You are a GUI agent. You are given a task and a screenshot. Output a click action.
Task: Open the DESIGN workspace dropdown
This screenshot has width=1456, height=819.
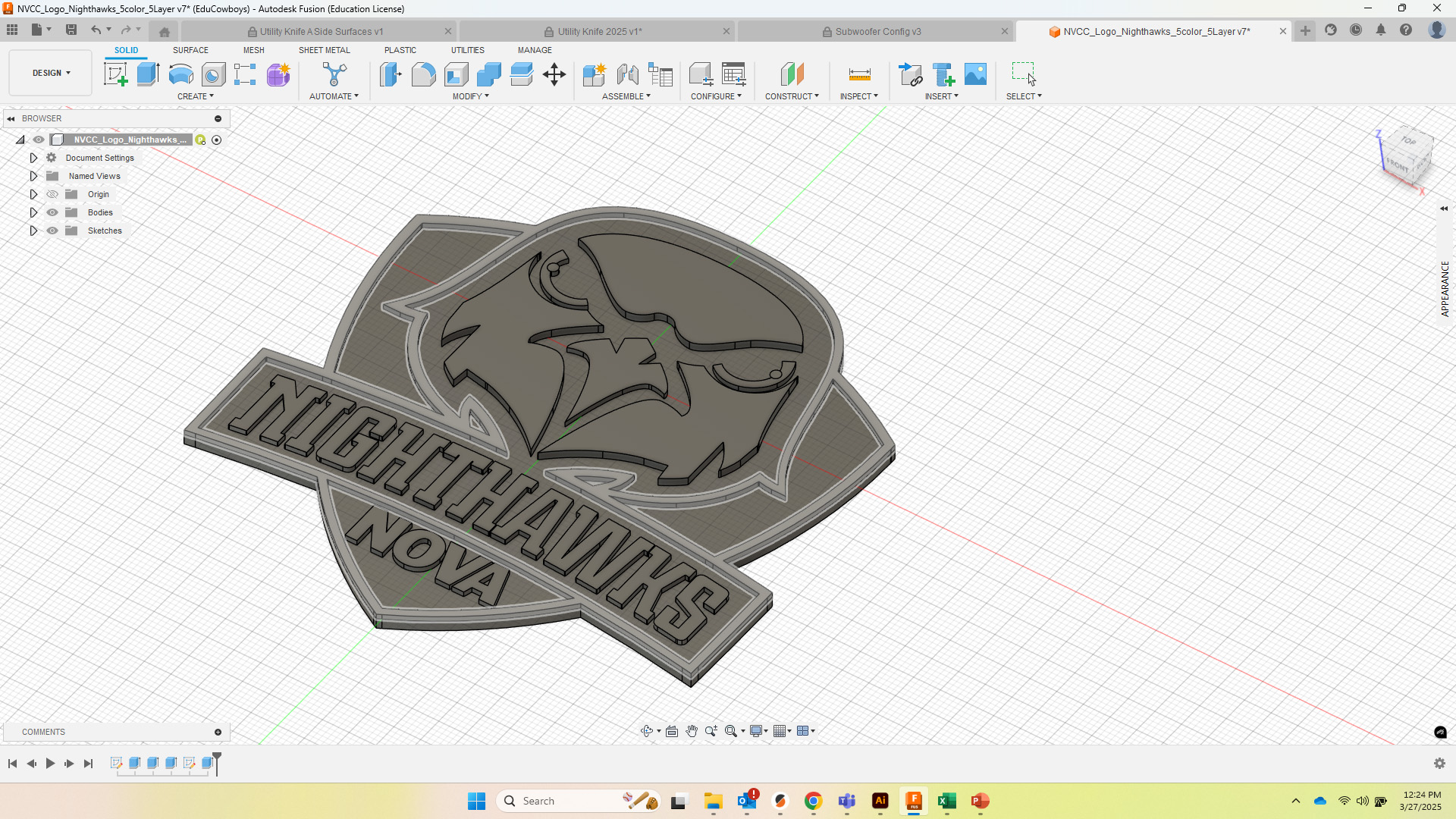[51, 73]
